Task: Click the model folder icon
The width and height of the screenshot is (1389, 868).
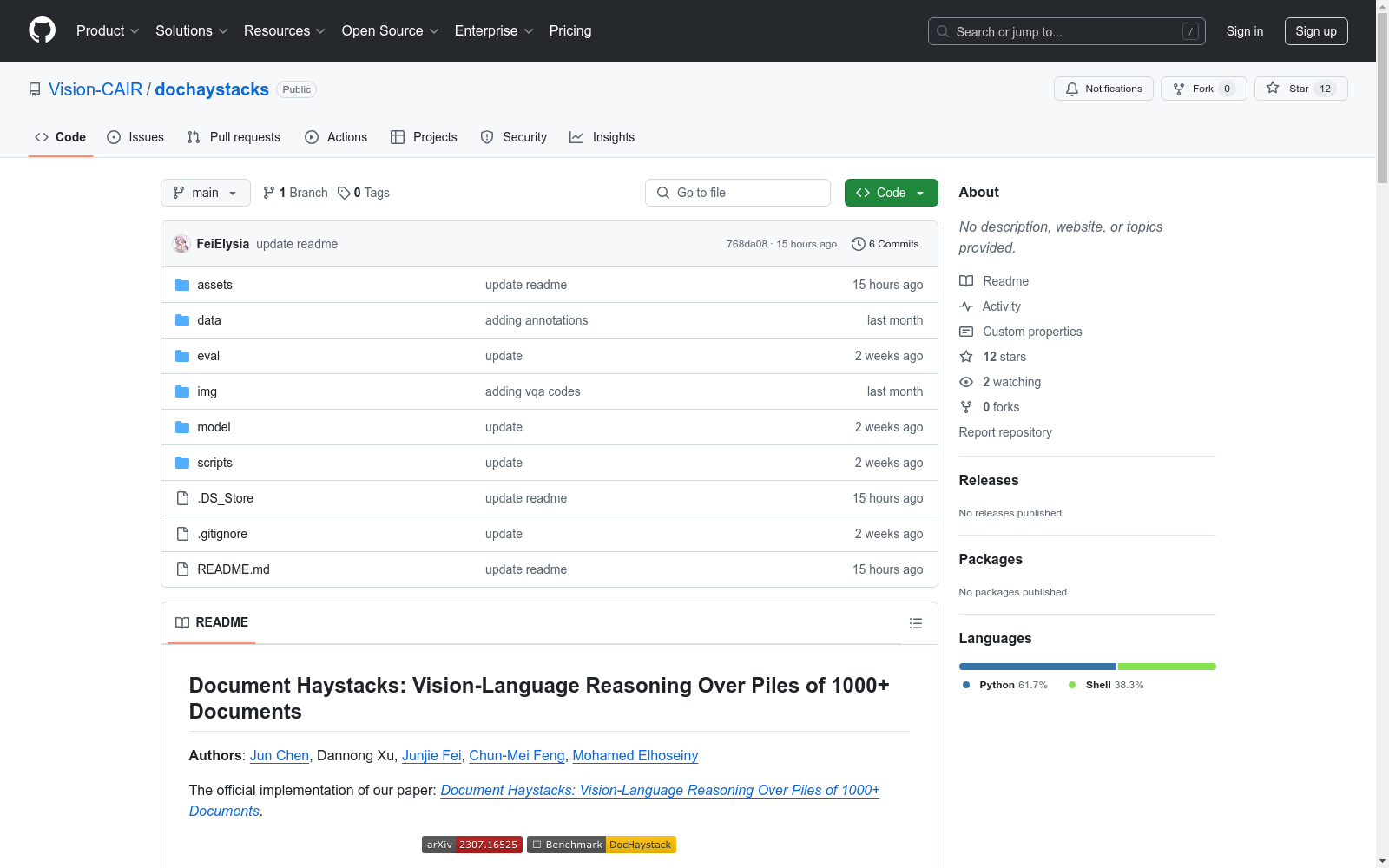Action: pos(182,427)
